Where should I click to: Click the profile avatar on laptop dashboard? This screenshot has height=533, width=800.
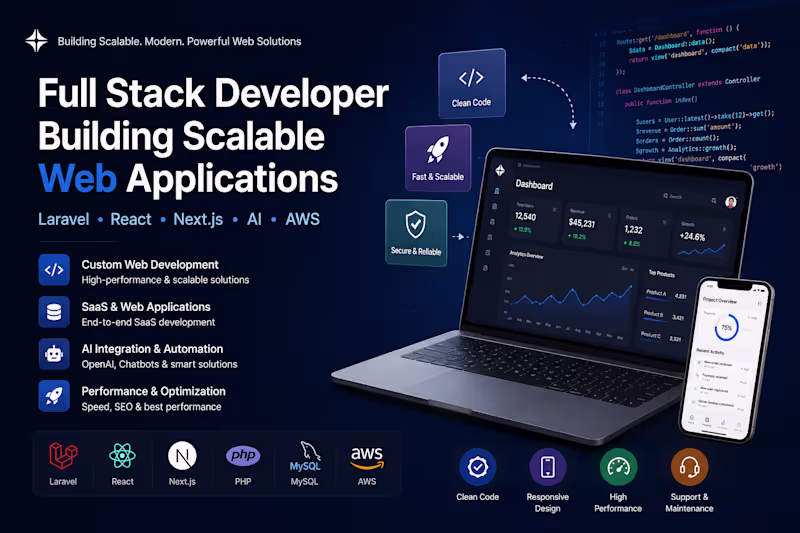(731, 202)
